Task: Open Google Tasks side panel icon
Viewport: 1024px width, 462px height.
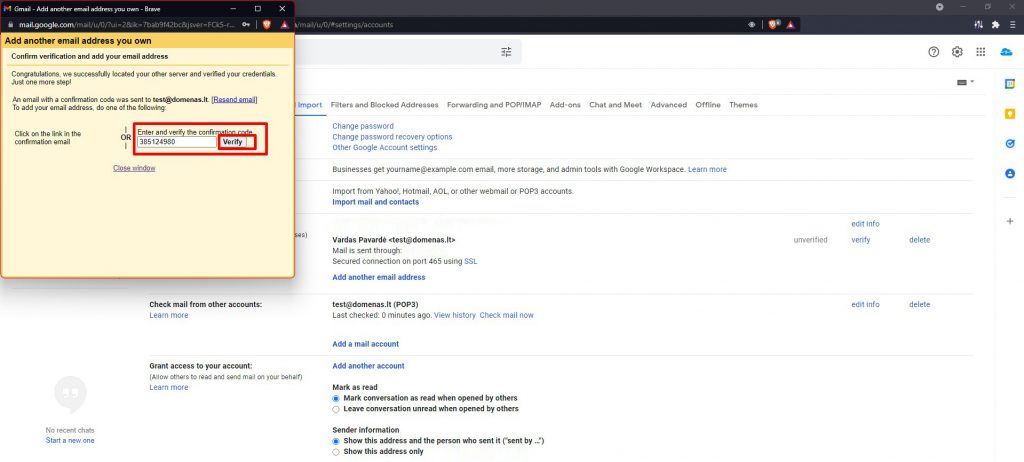Action: (x=1010, y=144)
